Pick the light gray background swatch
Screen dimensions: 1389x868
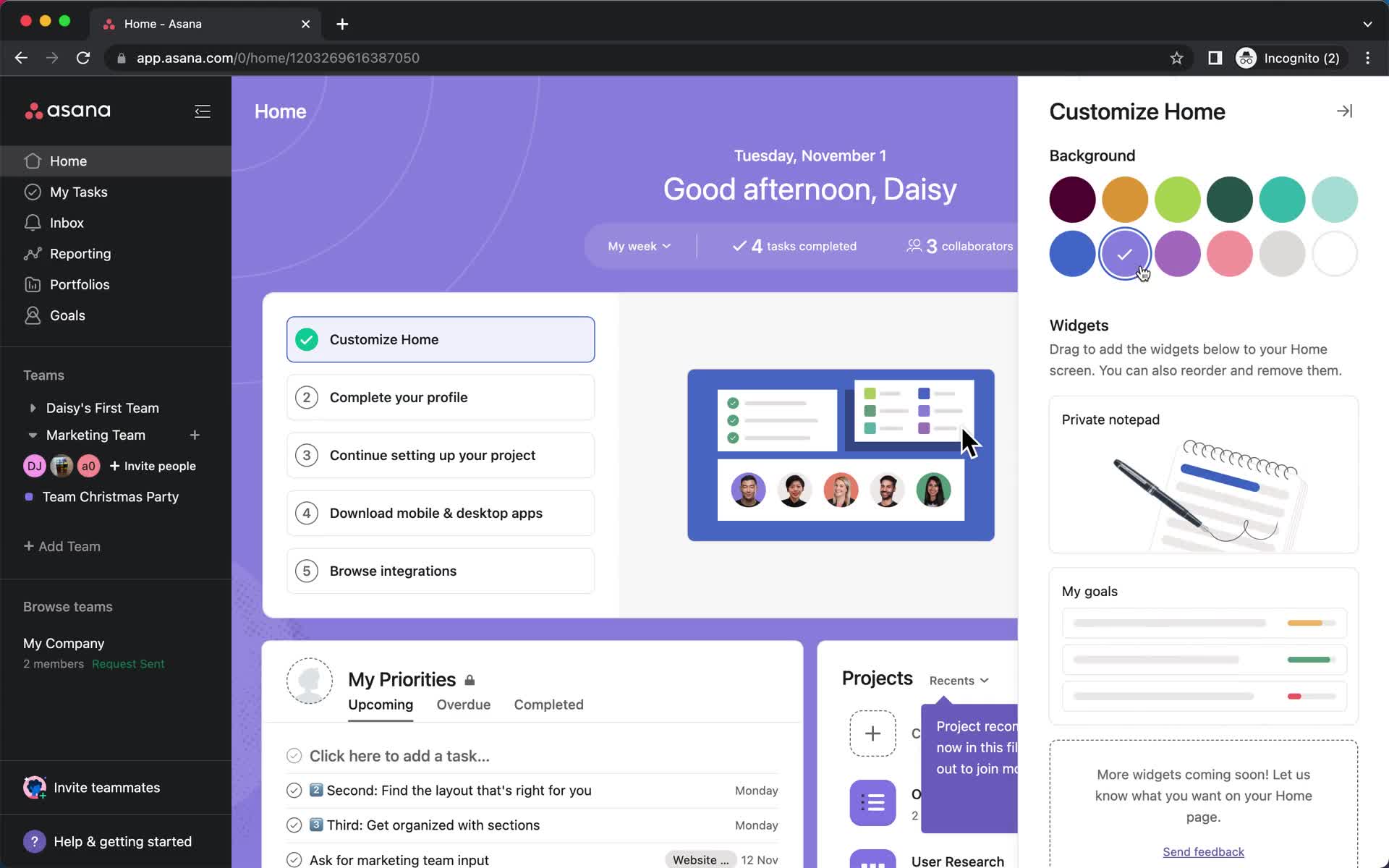1282,254
